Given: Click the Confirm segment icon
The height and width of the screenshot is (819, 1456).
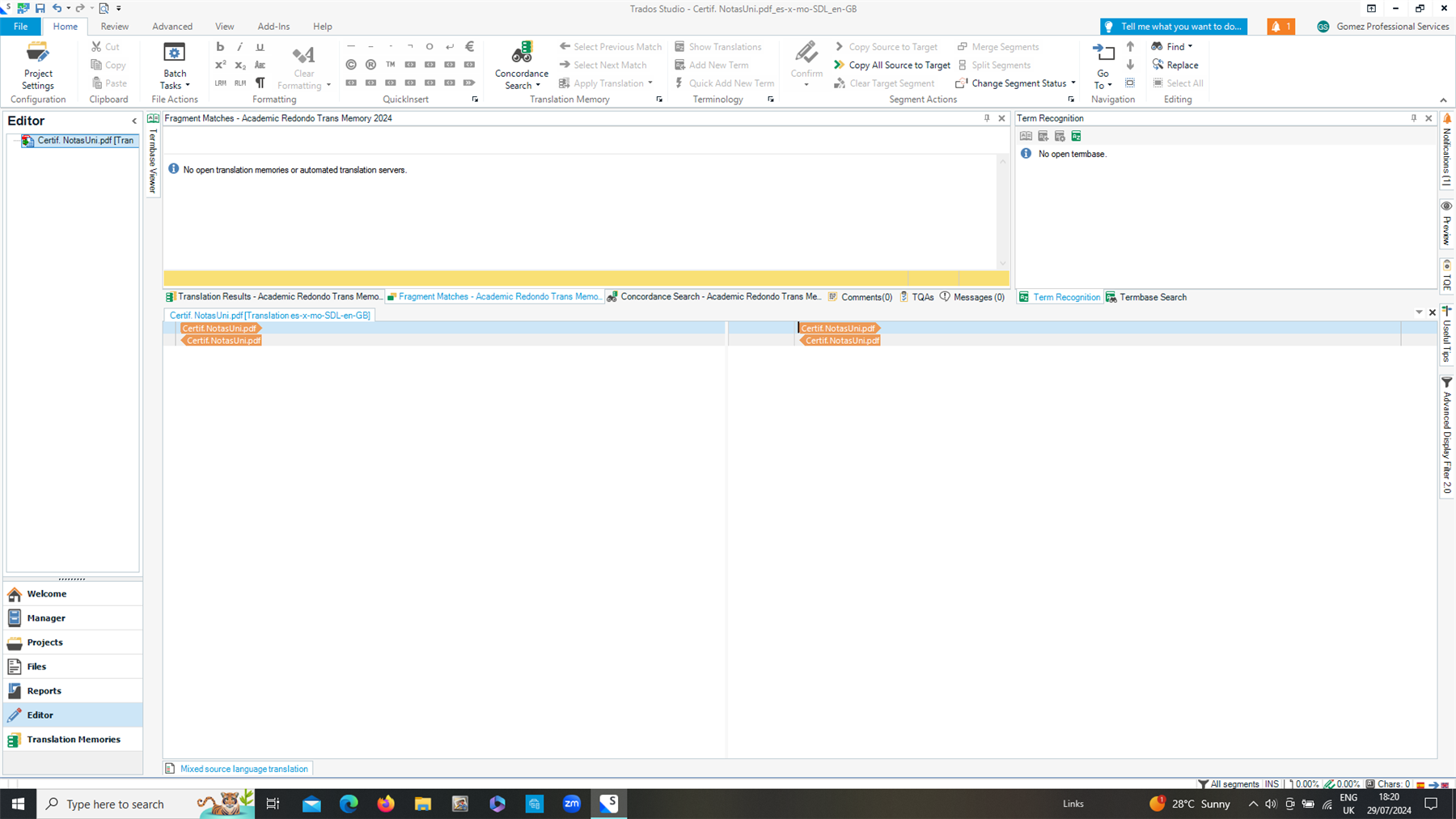Looking at the screenshot, I should 806,53.
